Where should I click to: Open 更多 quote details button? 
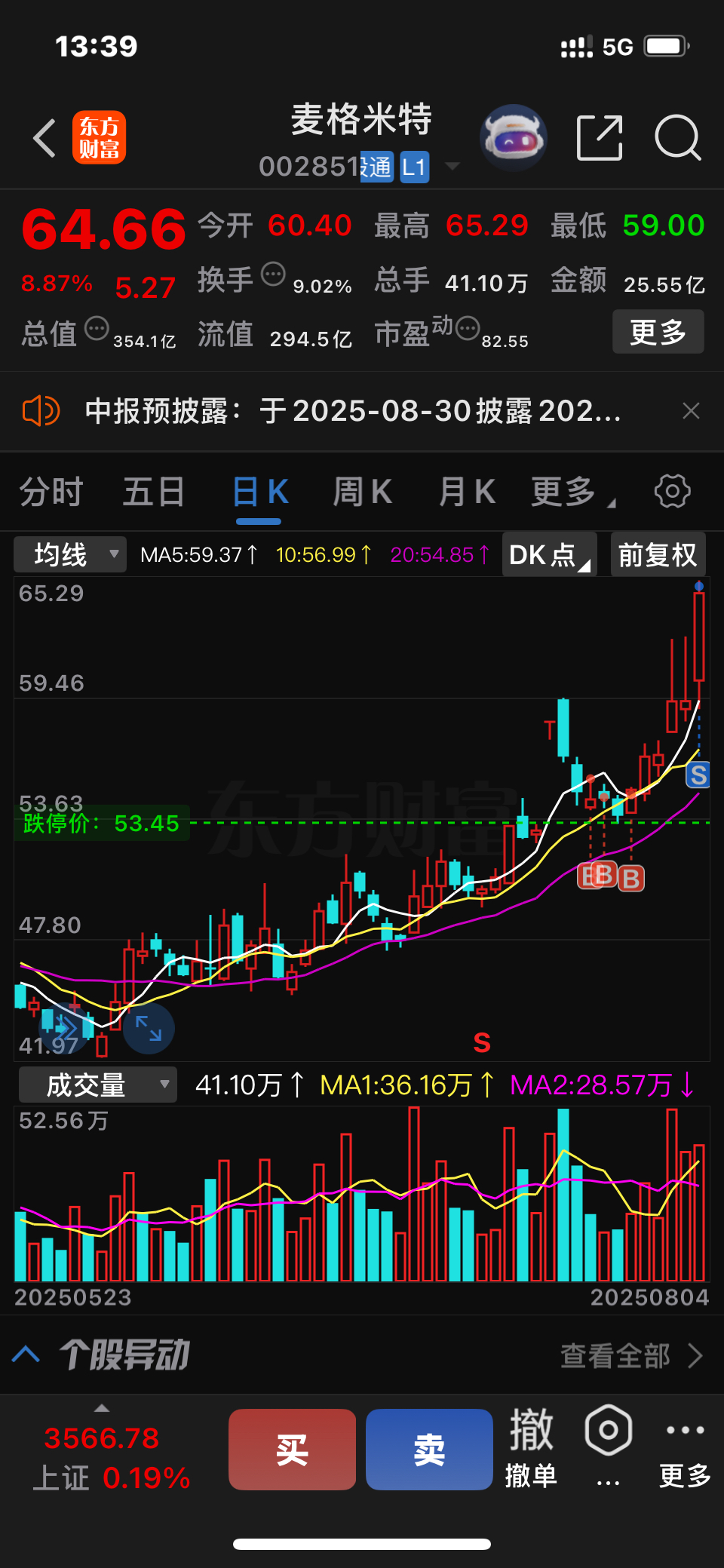tap(658, 331)
